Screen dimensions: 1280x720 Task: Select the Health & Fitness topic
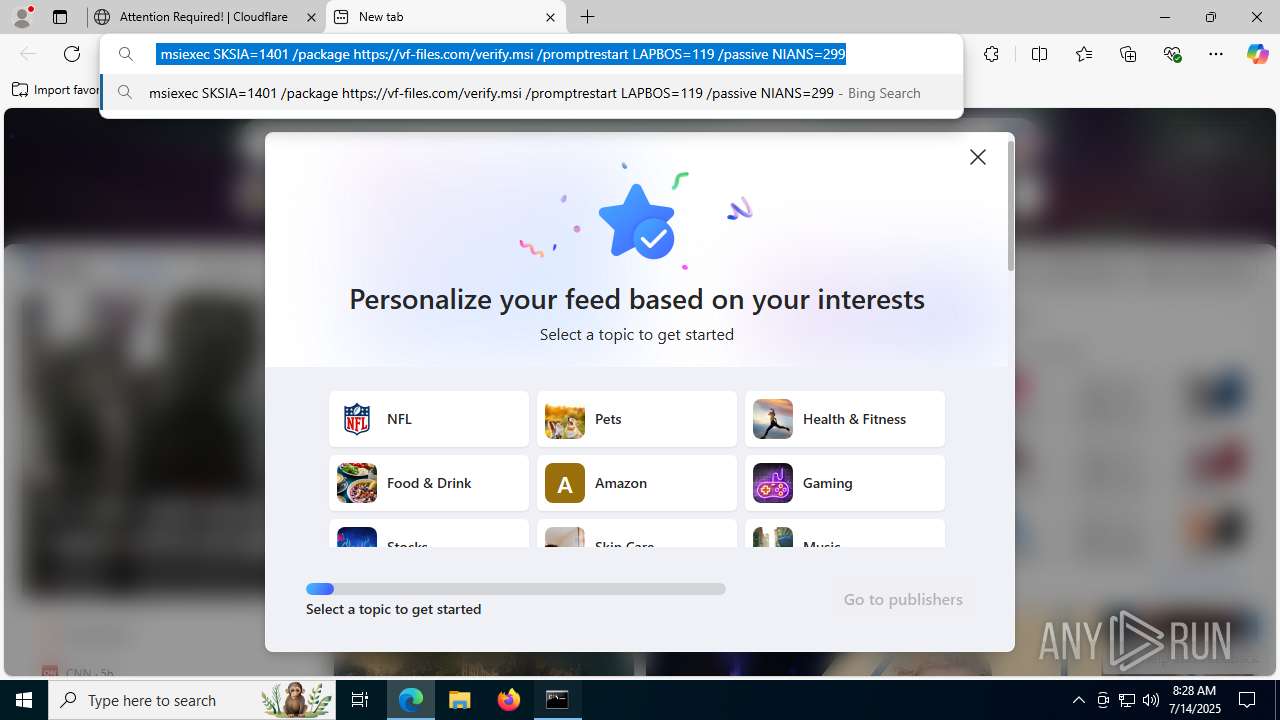(x=845, y=419)
